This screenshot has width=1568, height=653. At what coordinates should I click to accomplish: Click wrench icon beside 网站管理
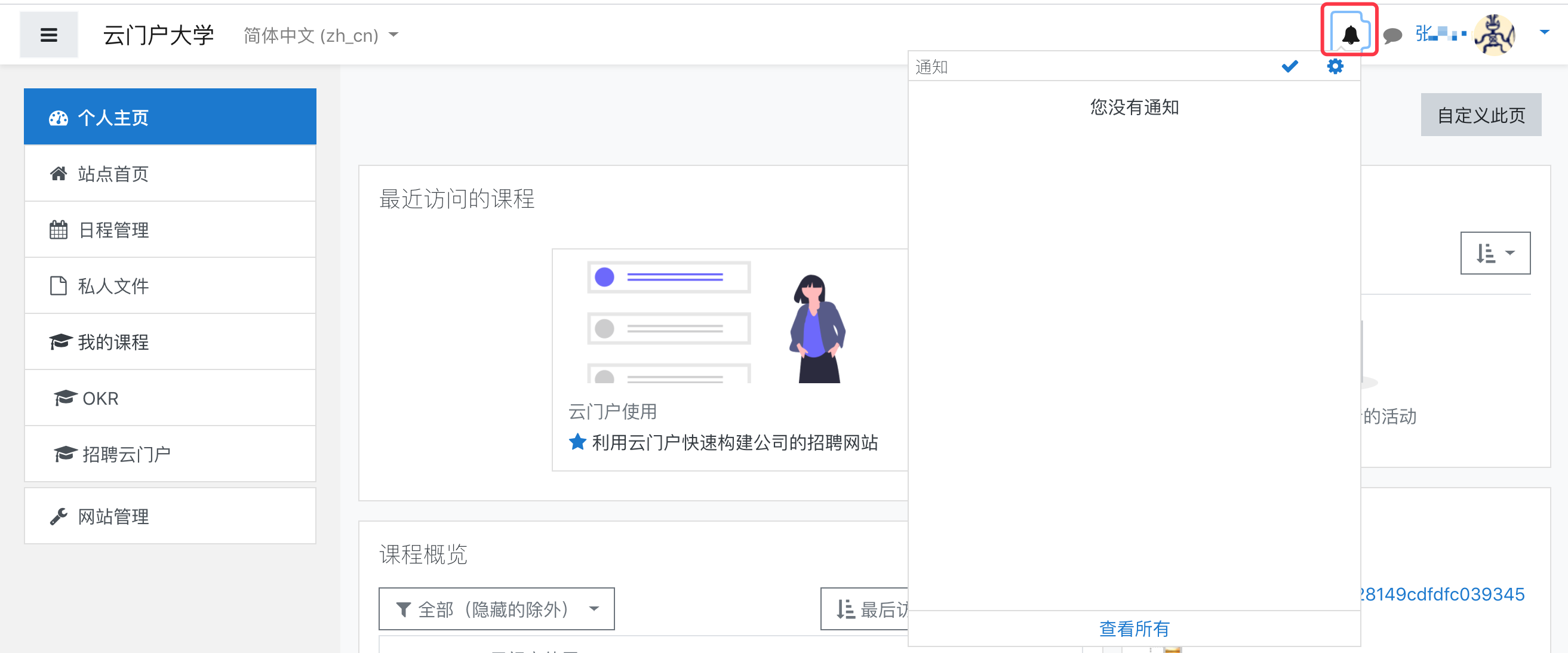pyautogui.click(x=59, y=516)
